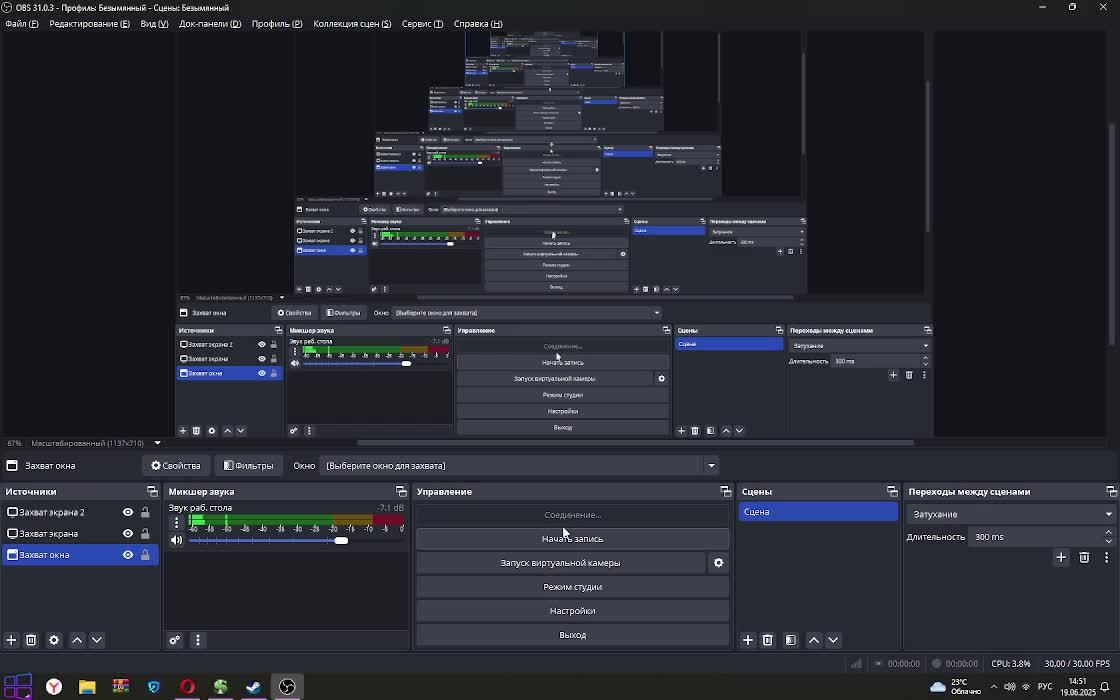This screenshot has height=700, width=1120.
Task: Click the Выход button
Action: pos(572,634)
